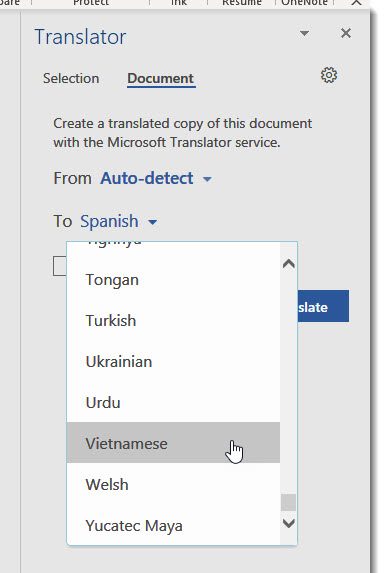
Task: Choose Ukrainian in the language list
Action: (x=173, y=361)
